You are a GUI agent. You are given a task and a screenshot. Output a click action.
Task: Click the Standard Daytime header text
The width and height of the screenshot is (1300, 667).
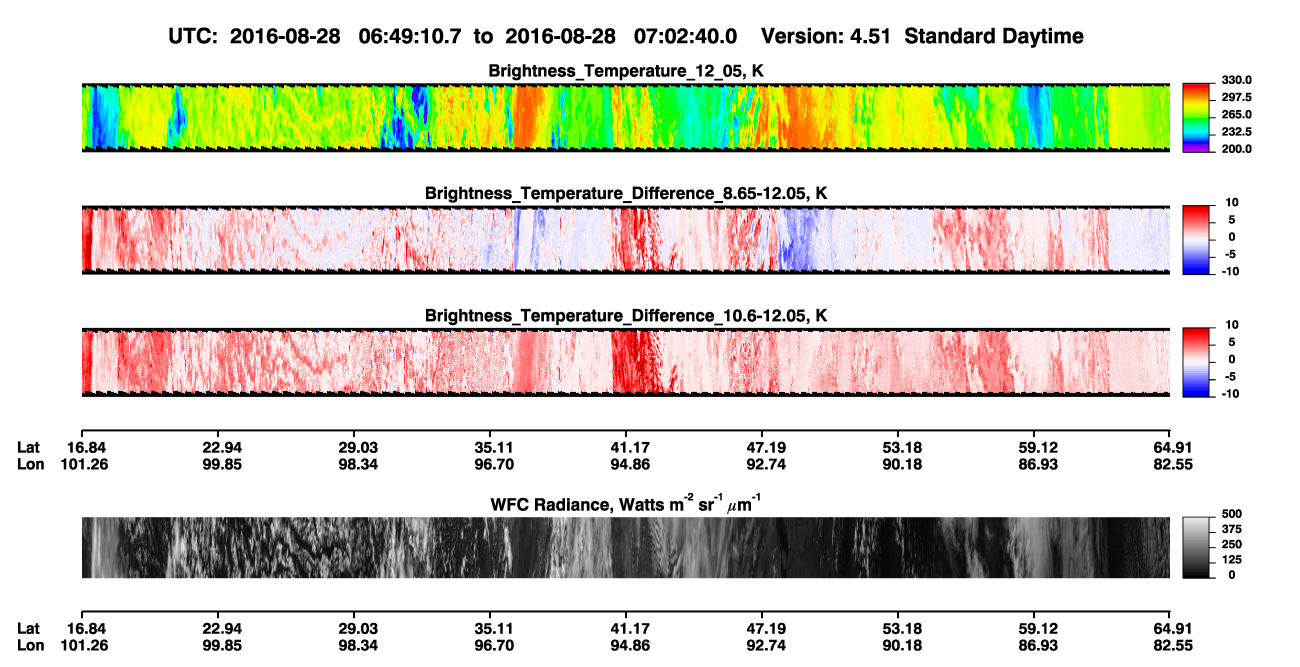coord(992,36)
